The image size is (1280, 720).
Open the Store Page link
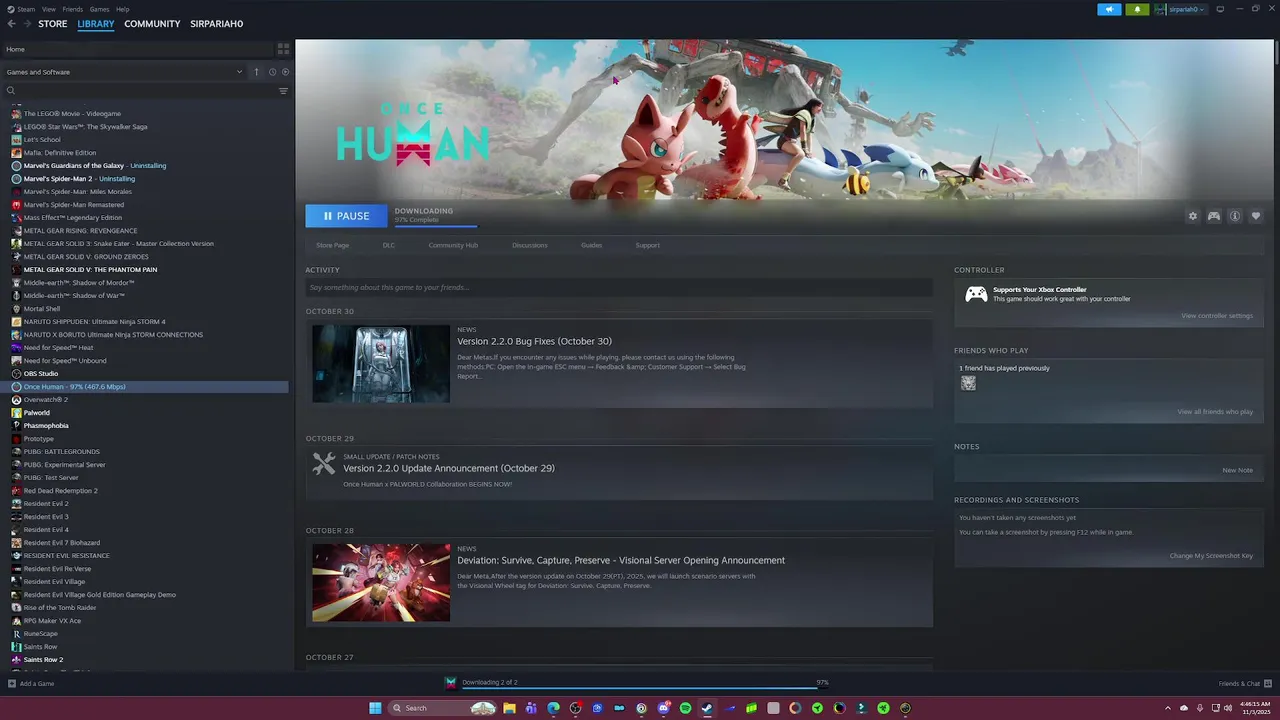click(333, 245)
